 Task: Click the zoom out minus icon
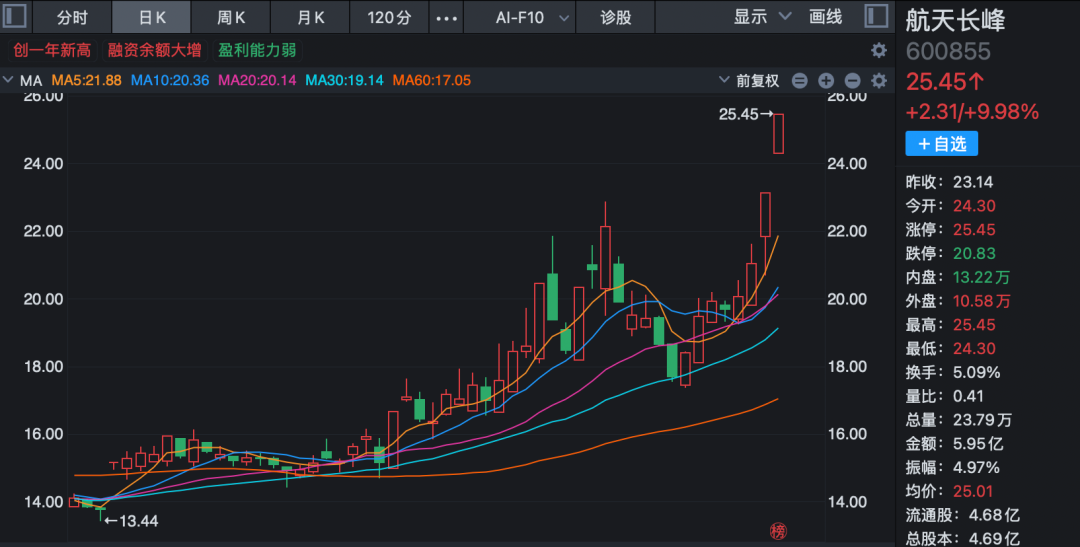(x=852, y=81)
